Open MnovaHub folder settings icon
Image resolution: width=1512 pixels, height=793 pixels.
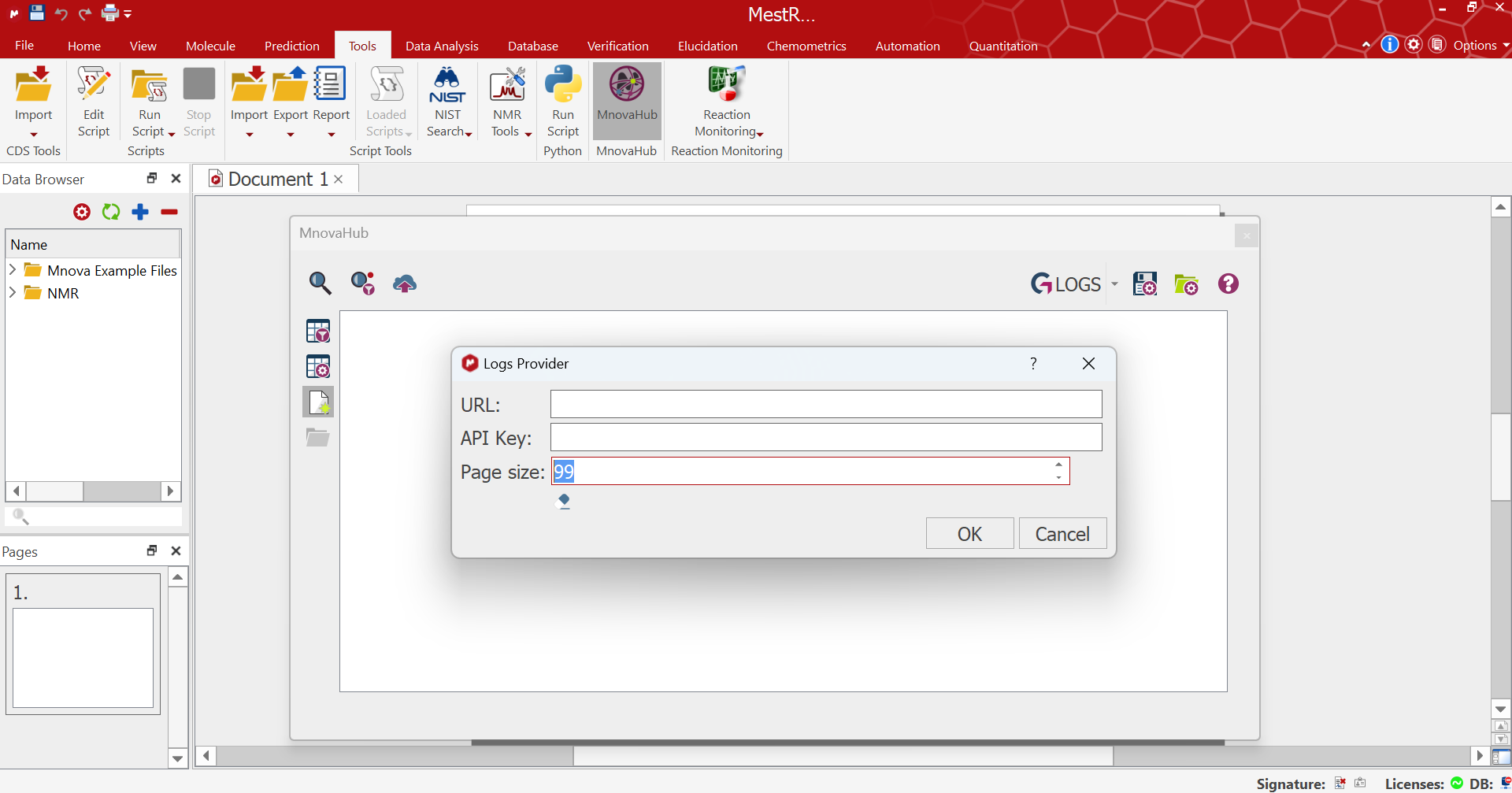(x=1186, y=283)
